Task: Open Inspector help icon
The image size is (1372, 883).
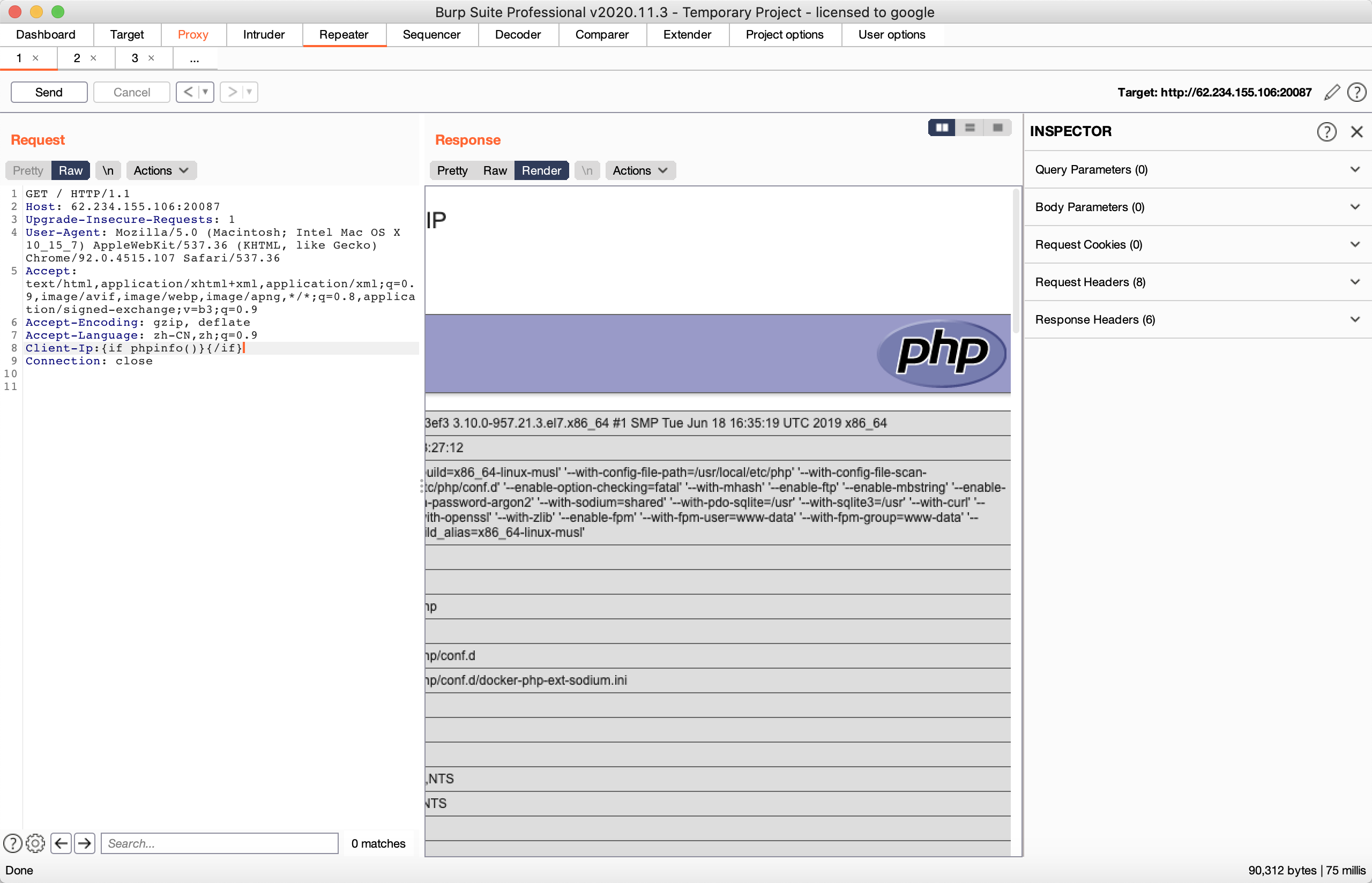Action: pyautogui.click(x=1326, y=132)
